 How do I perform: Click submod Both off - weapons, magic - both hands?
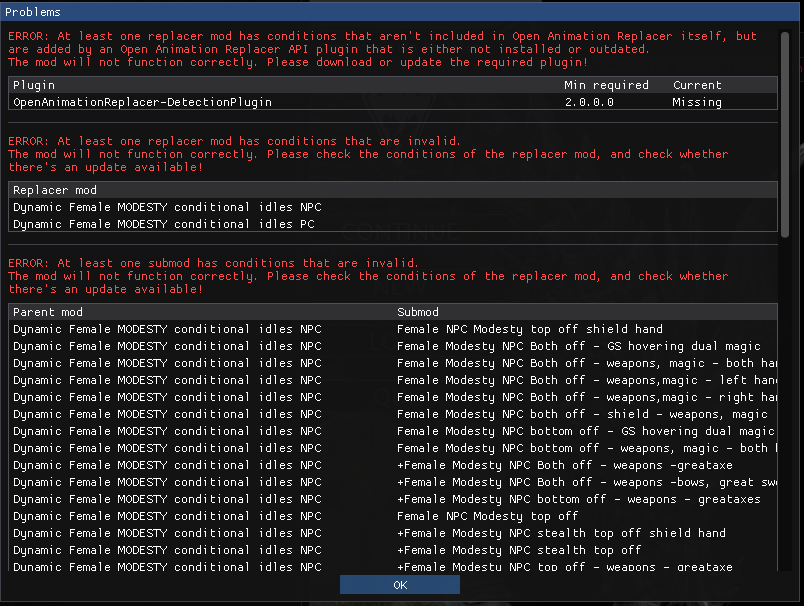587,363
